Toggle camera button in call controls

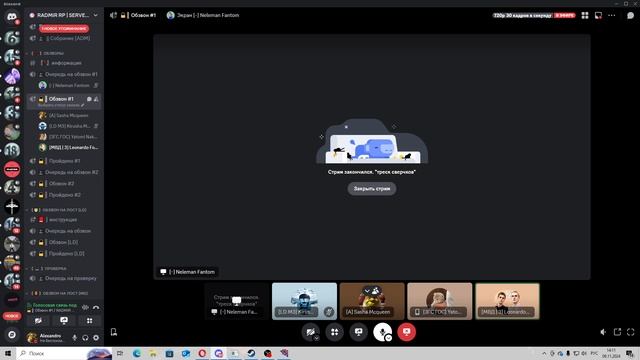(x=310, y=332)
